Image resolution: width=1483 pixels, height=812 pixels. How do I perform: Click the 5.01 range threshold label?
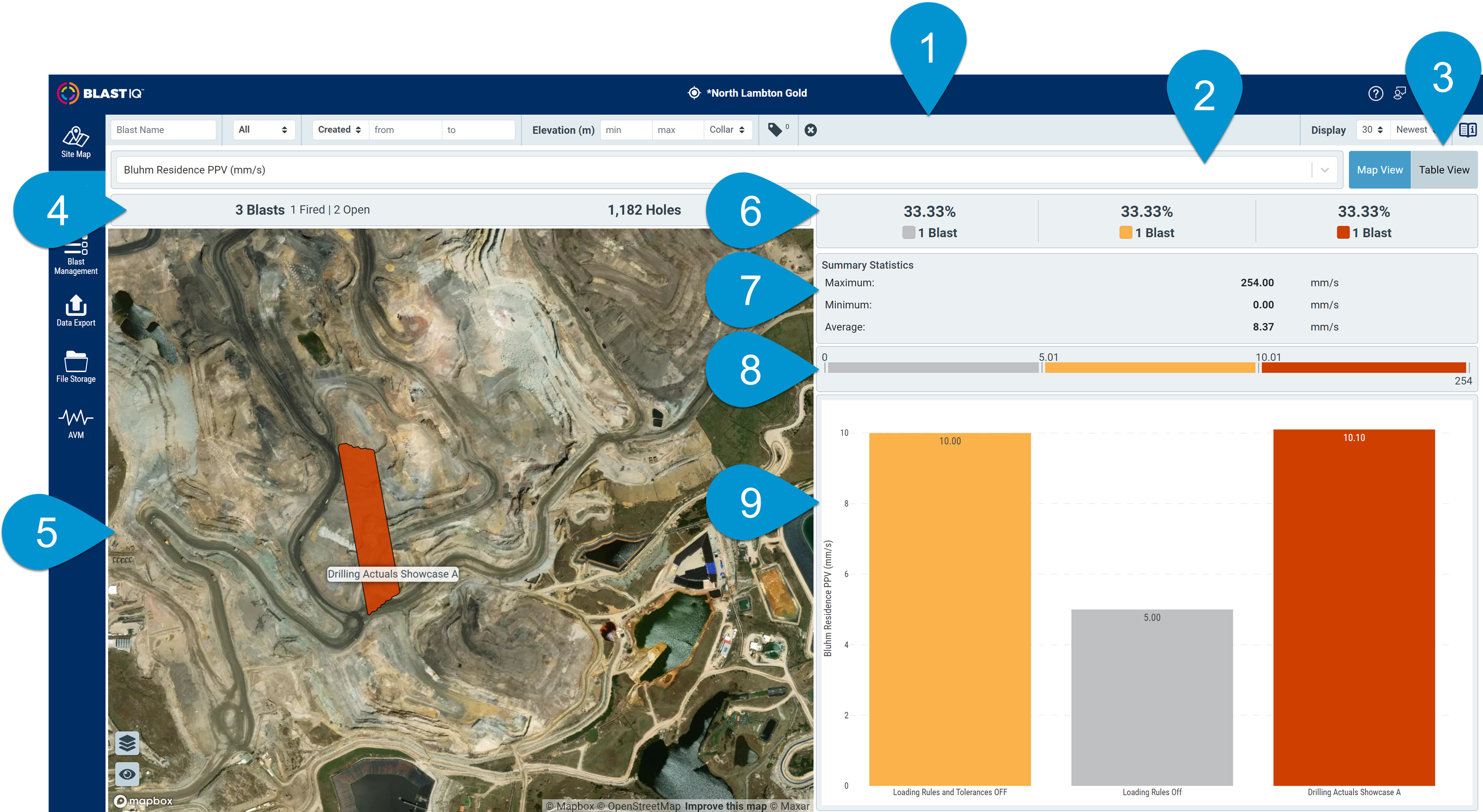[x=1048, y=357]
